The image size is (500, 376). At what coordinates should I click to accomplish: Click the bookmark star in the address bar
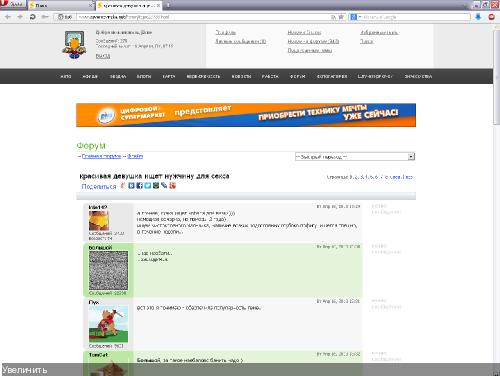341,17
